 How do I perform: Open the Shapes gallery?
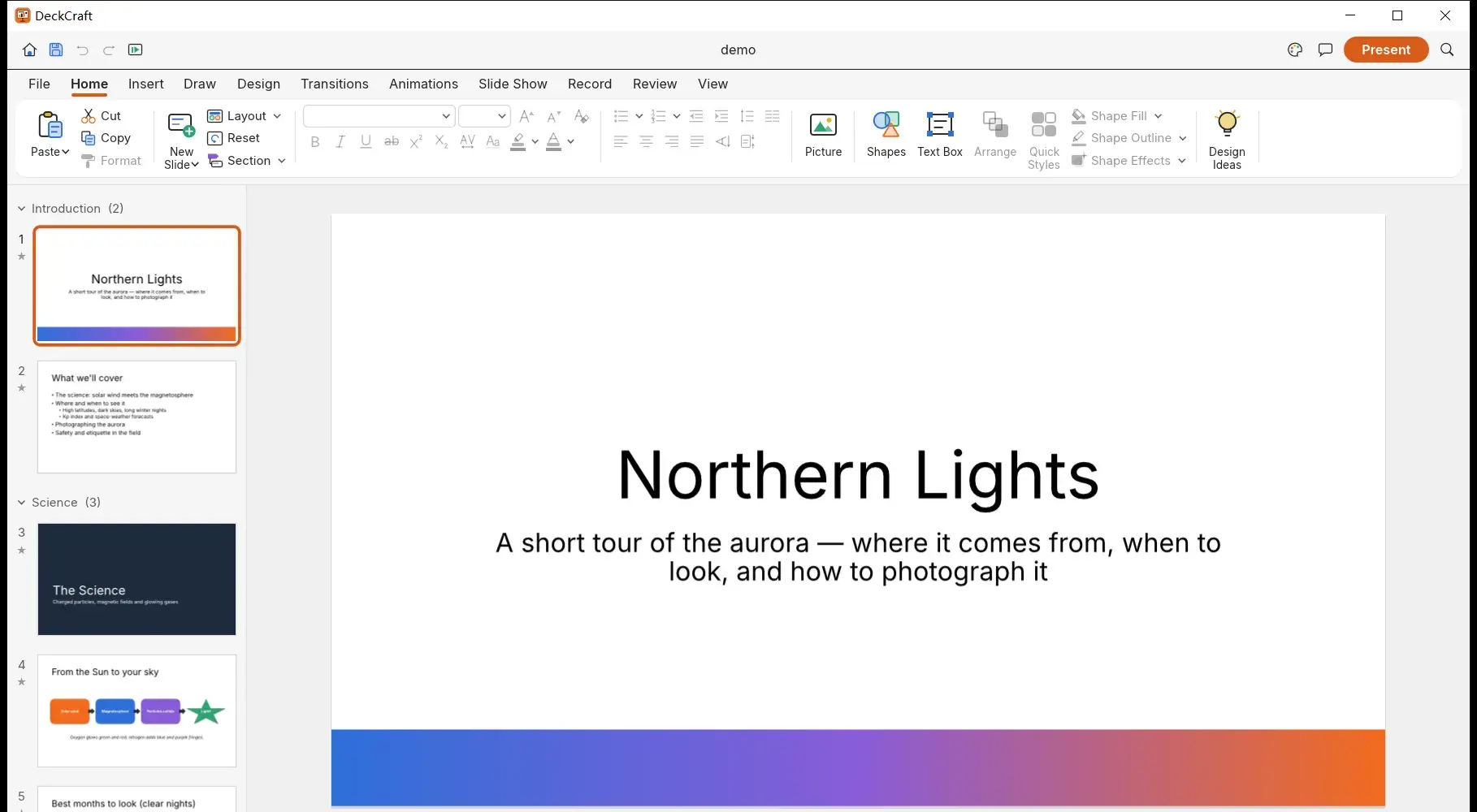coord(886,135)
